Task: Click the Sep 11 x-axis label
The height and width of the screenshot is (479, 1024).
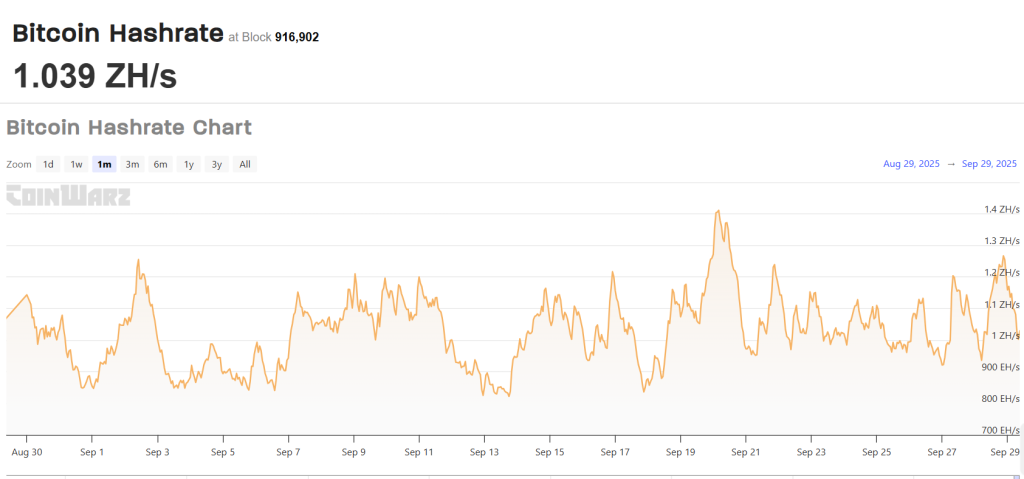Action: pos(419,452)
